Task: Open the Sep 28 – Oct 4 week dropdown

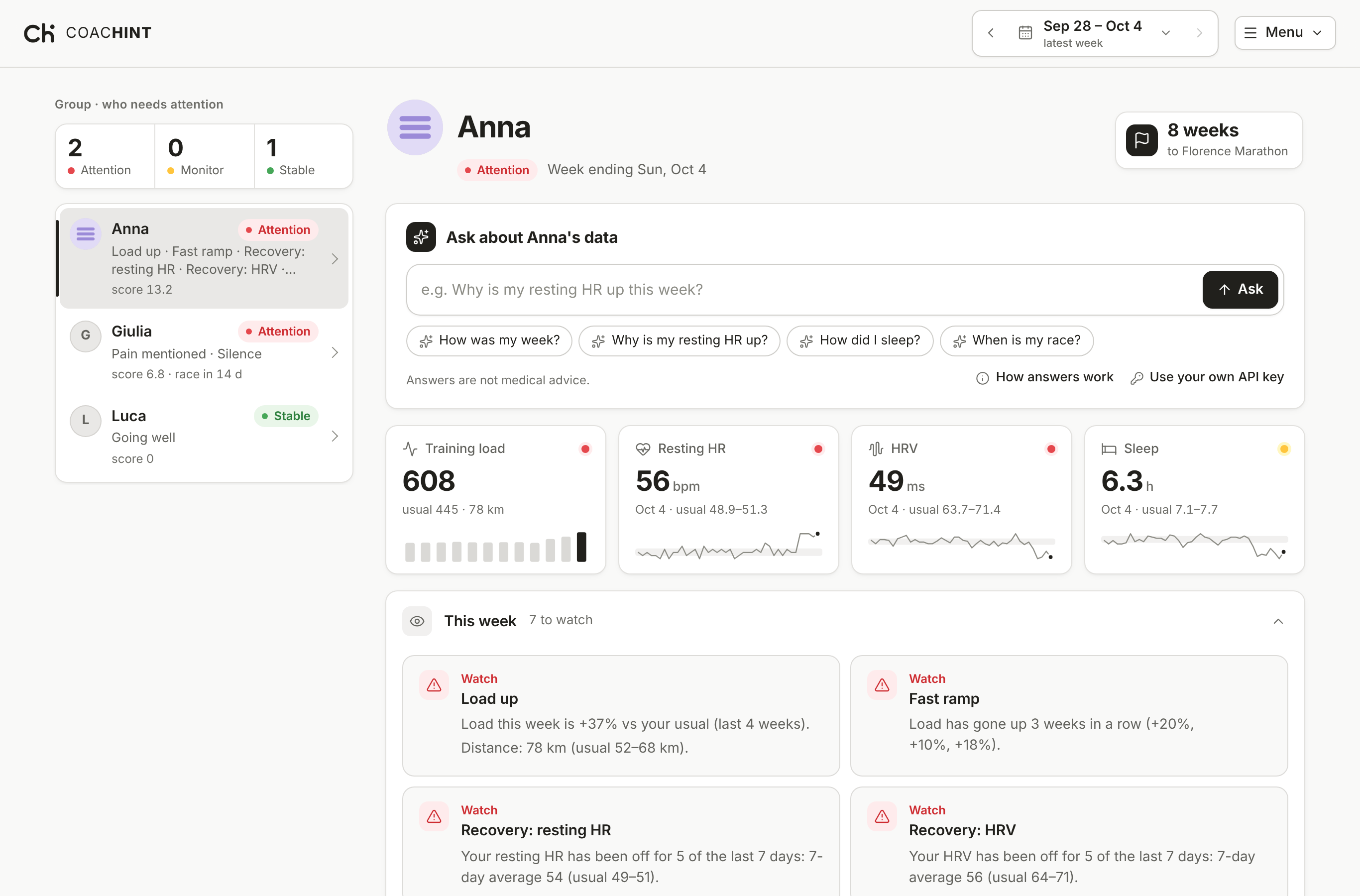Action: tap(1094, 33)
